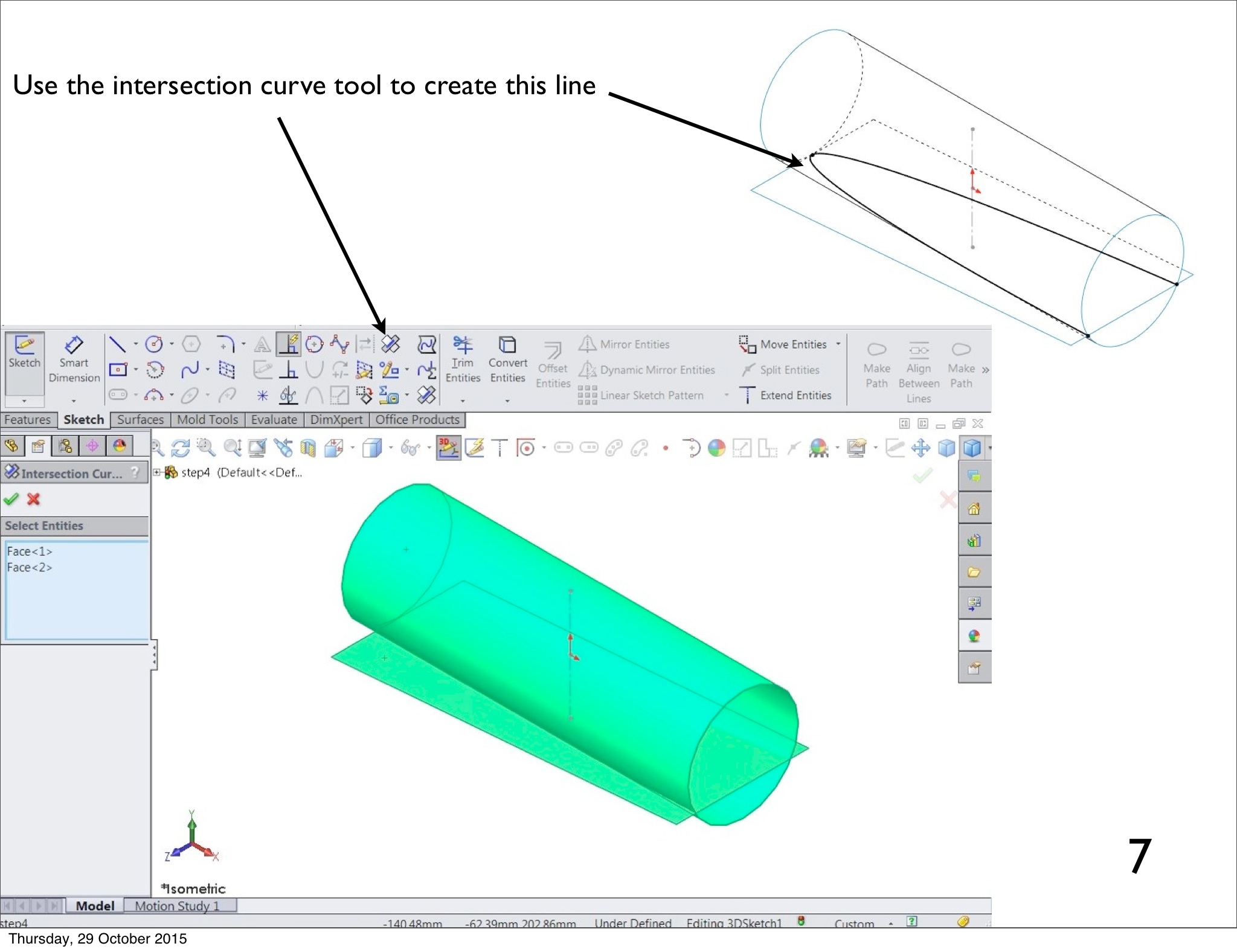Expand the step4 feature tree node
1237x952 pixels.
point(157,472)
